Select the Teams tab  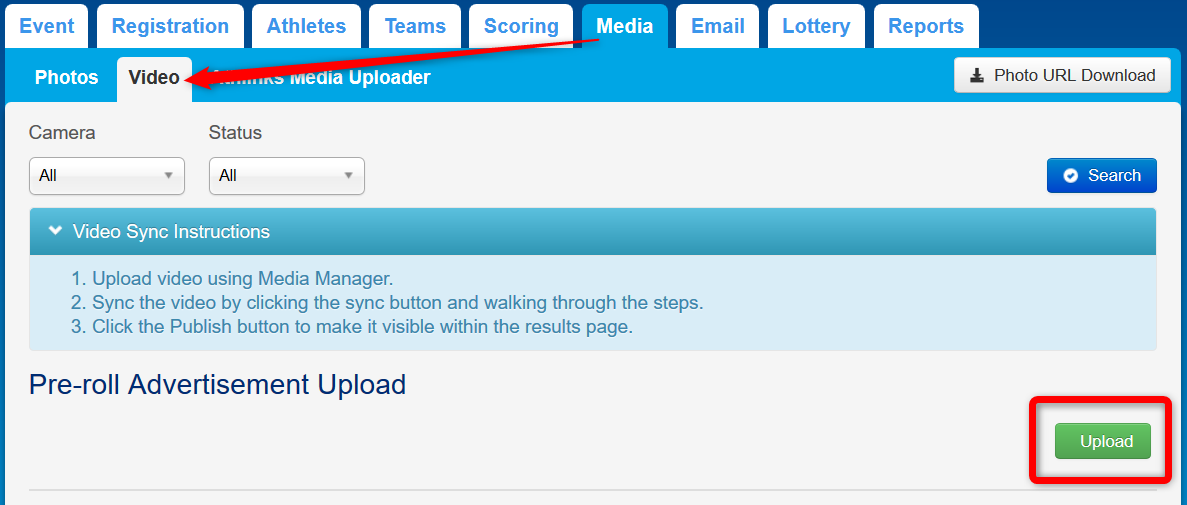415,27
